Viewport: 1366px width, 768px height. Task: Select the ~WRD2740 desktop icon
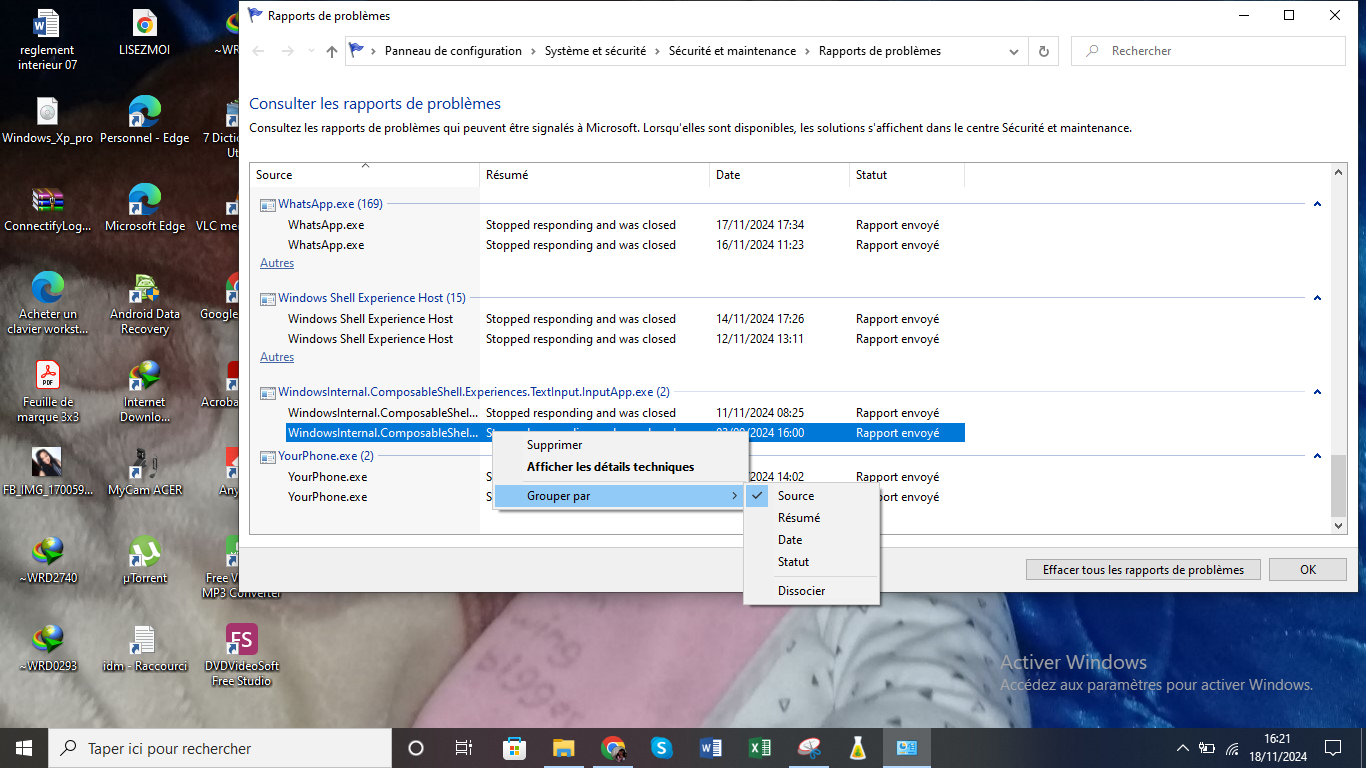click(x=47, y=561)
